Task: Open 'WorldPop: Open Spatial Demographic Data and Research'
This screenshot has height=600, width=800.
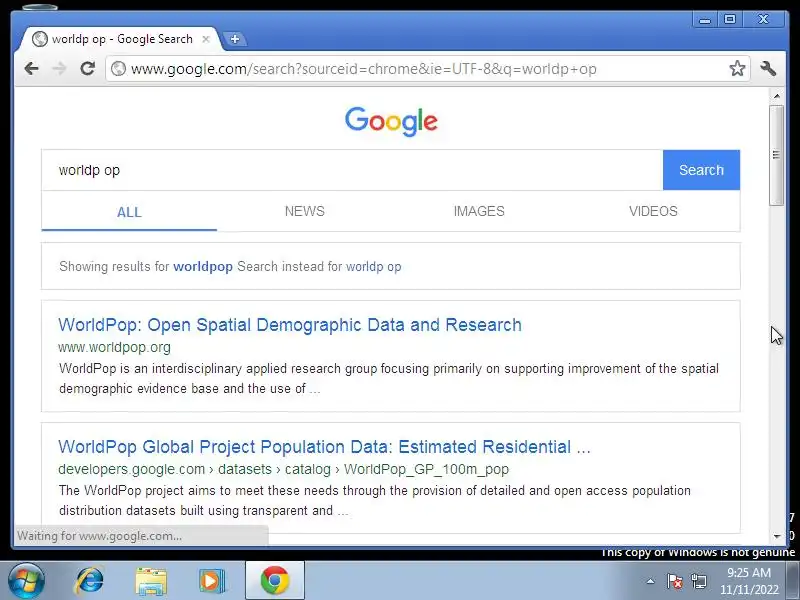Action: coord(290,325)
